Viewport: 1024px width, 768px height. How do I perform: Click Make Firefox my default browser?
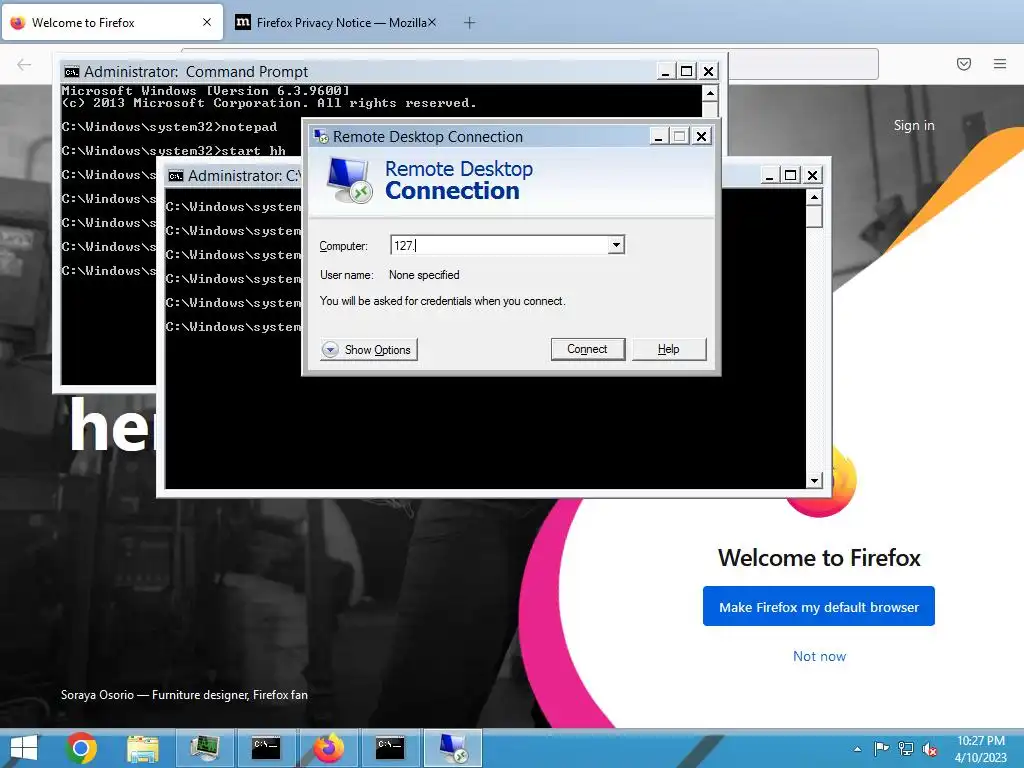point(818,606)
